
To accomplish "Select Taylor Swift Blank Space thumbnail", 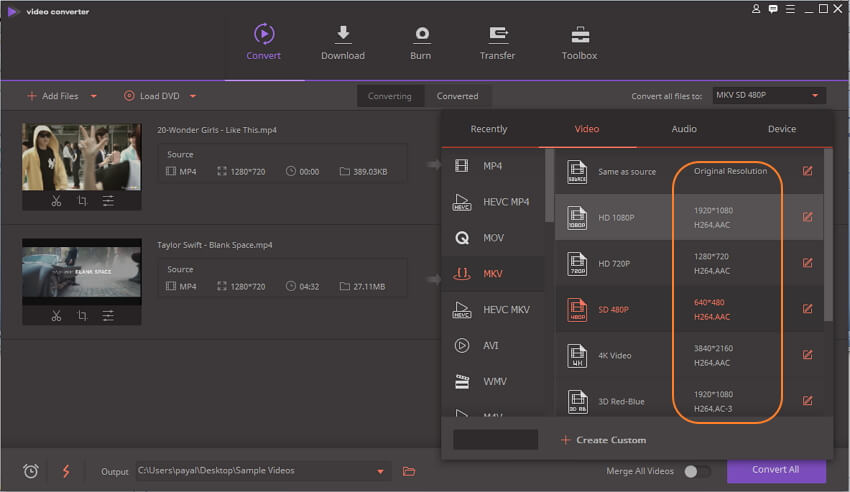I will point(81,272).
